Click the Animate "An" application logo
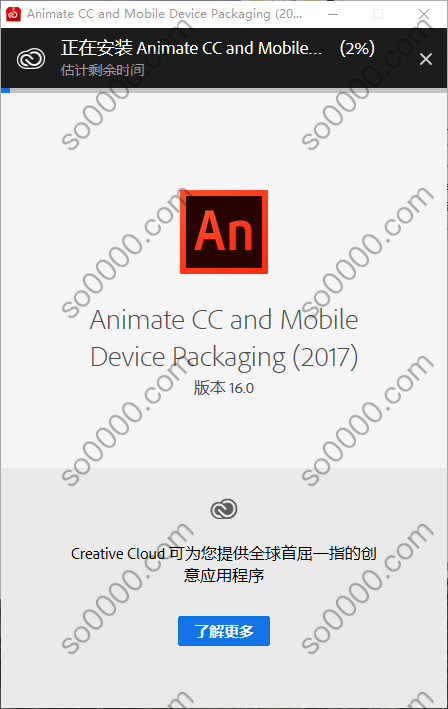Image resolution: width=448 pixels, height=709 pixels. pyautogui.click(x=224, y=232)
